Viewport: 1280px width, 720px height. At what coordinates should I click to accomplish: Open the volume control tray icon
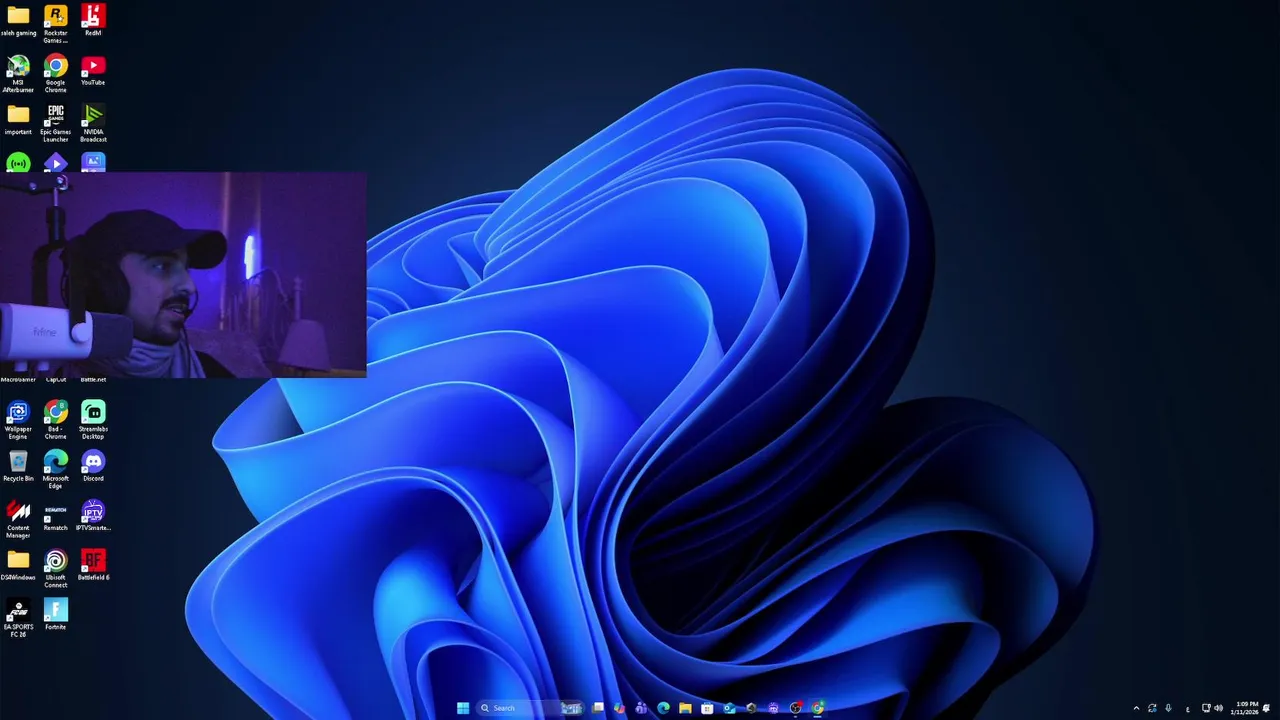pos(1219,708)
